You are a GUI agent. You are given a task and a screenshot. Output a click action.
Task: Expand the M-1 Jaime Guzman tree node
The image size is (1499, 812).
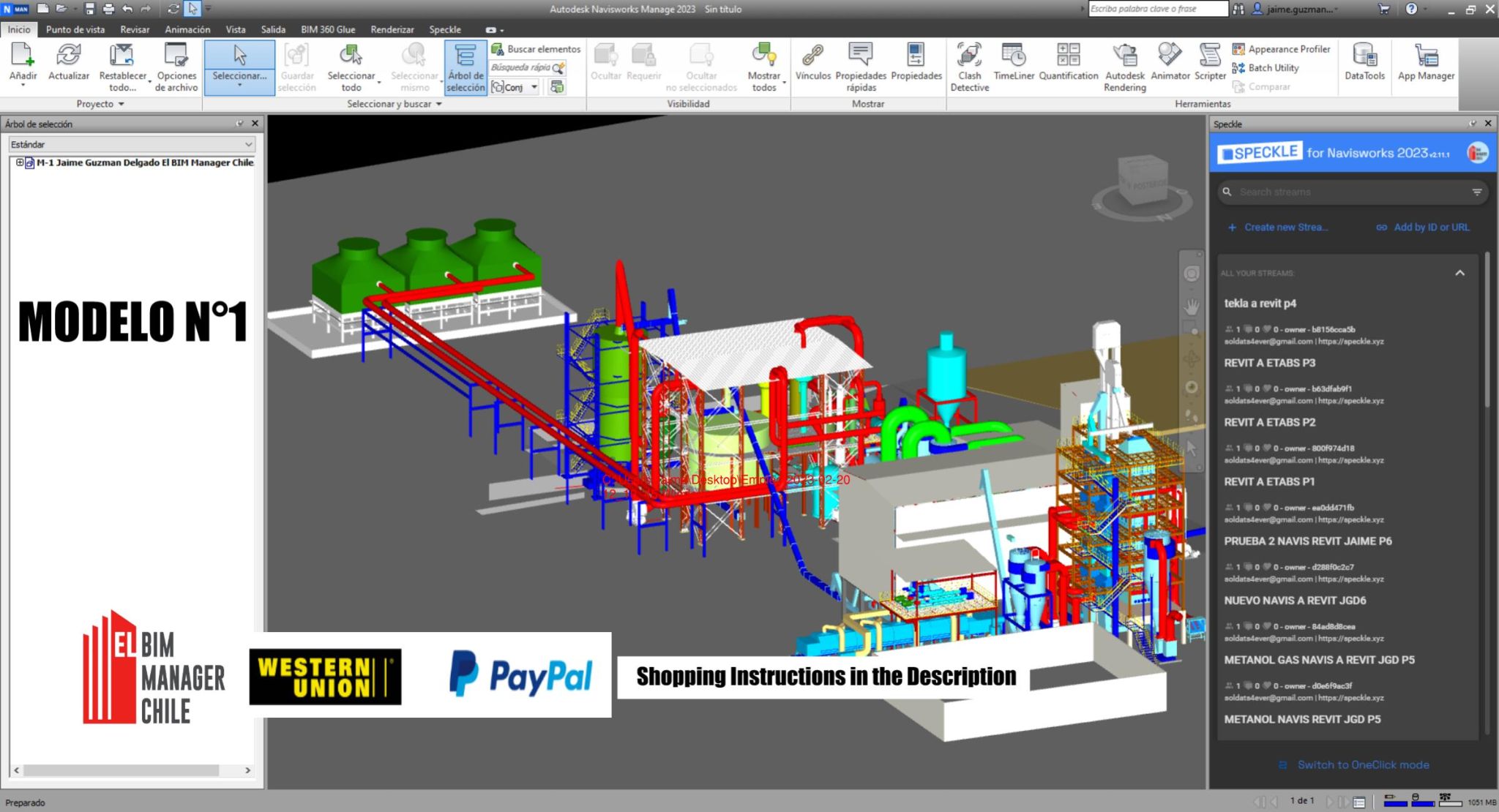[x=20, y=162]
